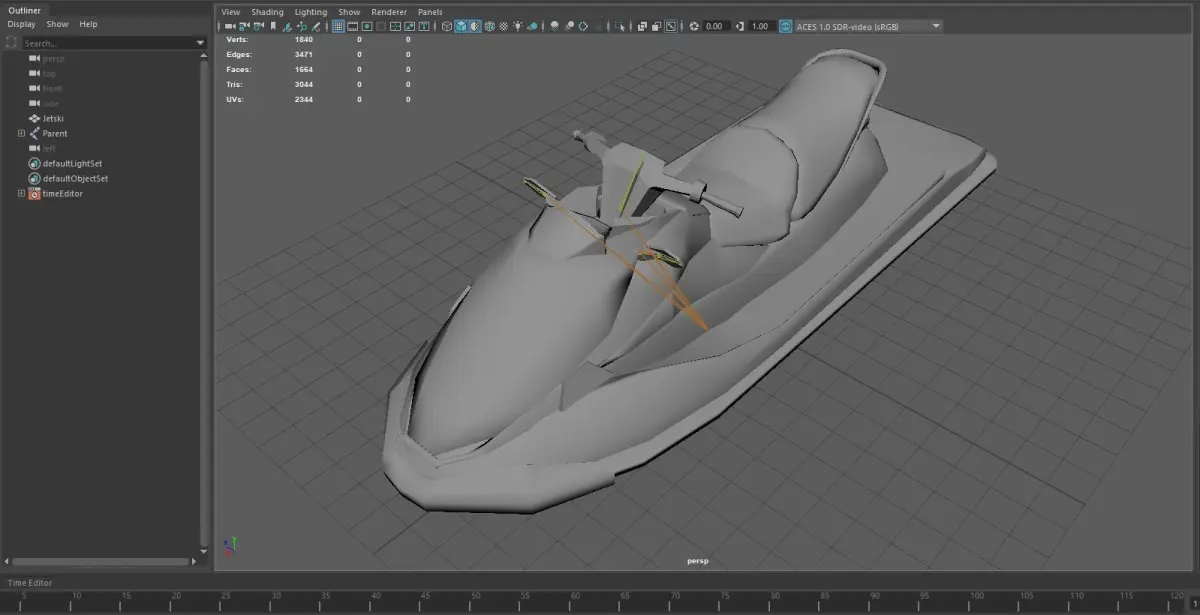The width and height of the screenshot is (1200, 615).
Task: Select defaultObjectSet in Outliner
Action: (75, 178)
